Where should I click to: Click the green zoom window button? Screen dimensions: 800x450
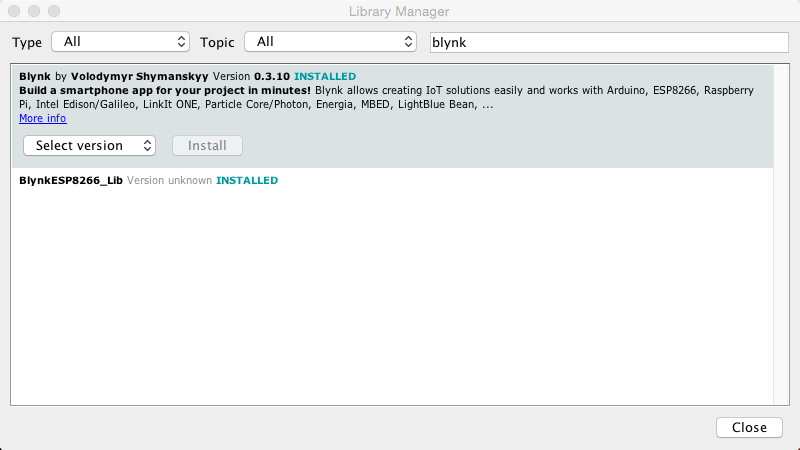[x=54, y=11]
